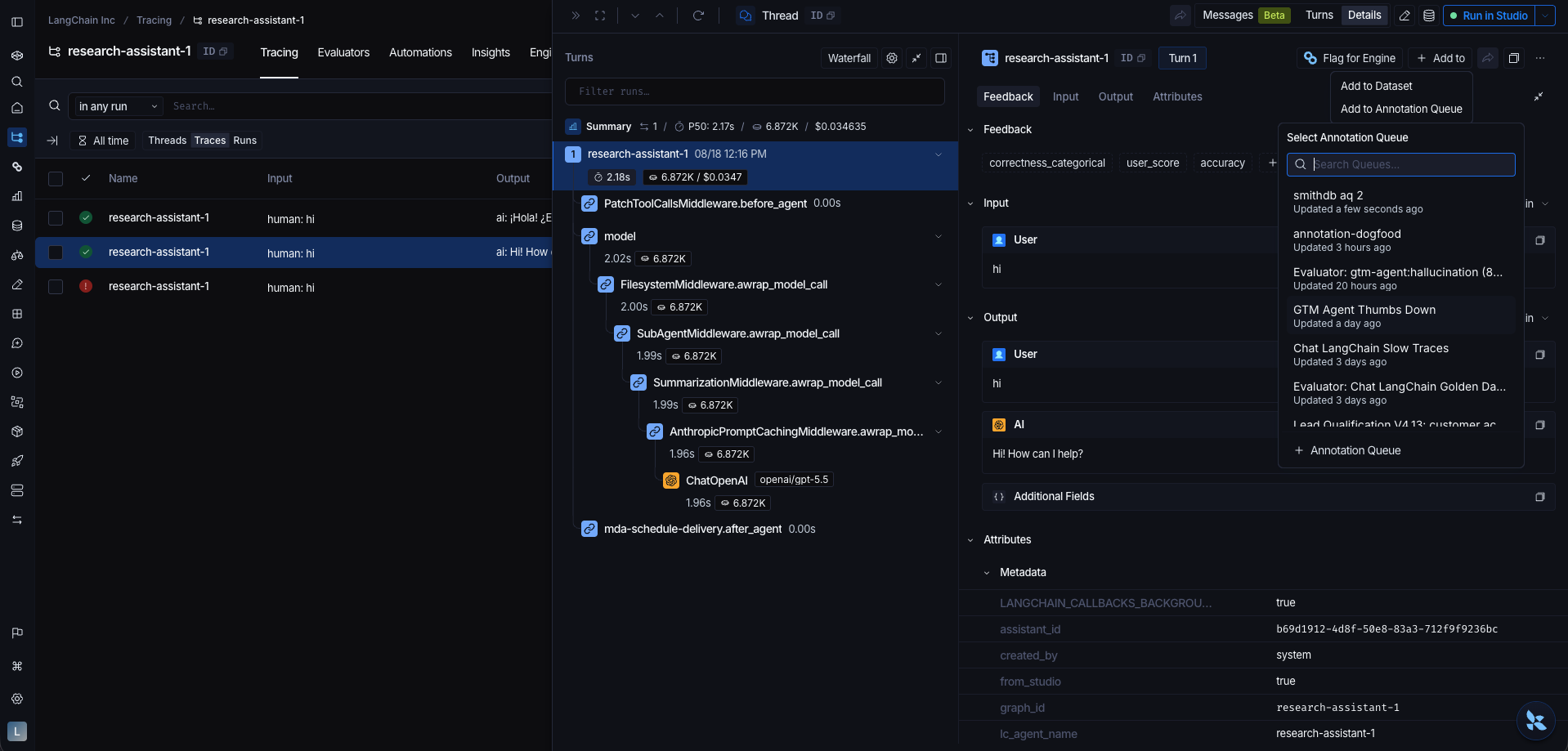Open the home icon in left sidebar
1568x751 pixels.
coord(17,108)
